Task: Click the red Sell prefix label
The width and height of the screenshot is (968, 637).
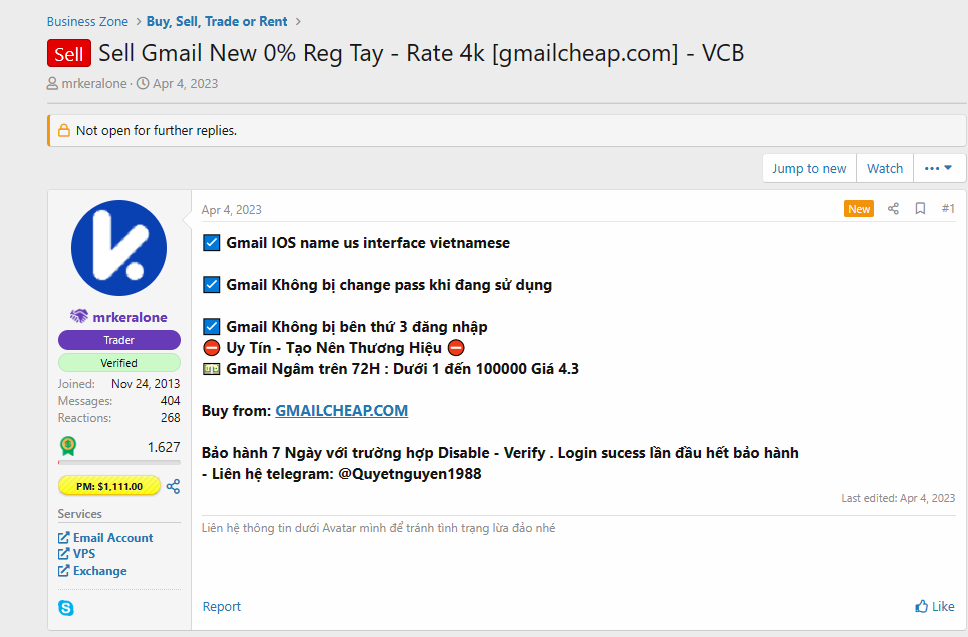Action: pyautogui.click(x=69, y=54)
